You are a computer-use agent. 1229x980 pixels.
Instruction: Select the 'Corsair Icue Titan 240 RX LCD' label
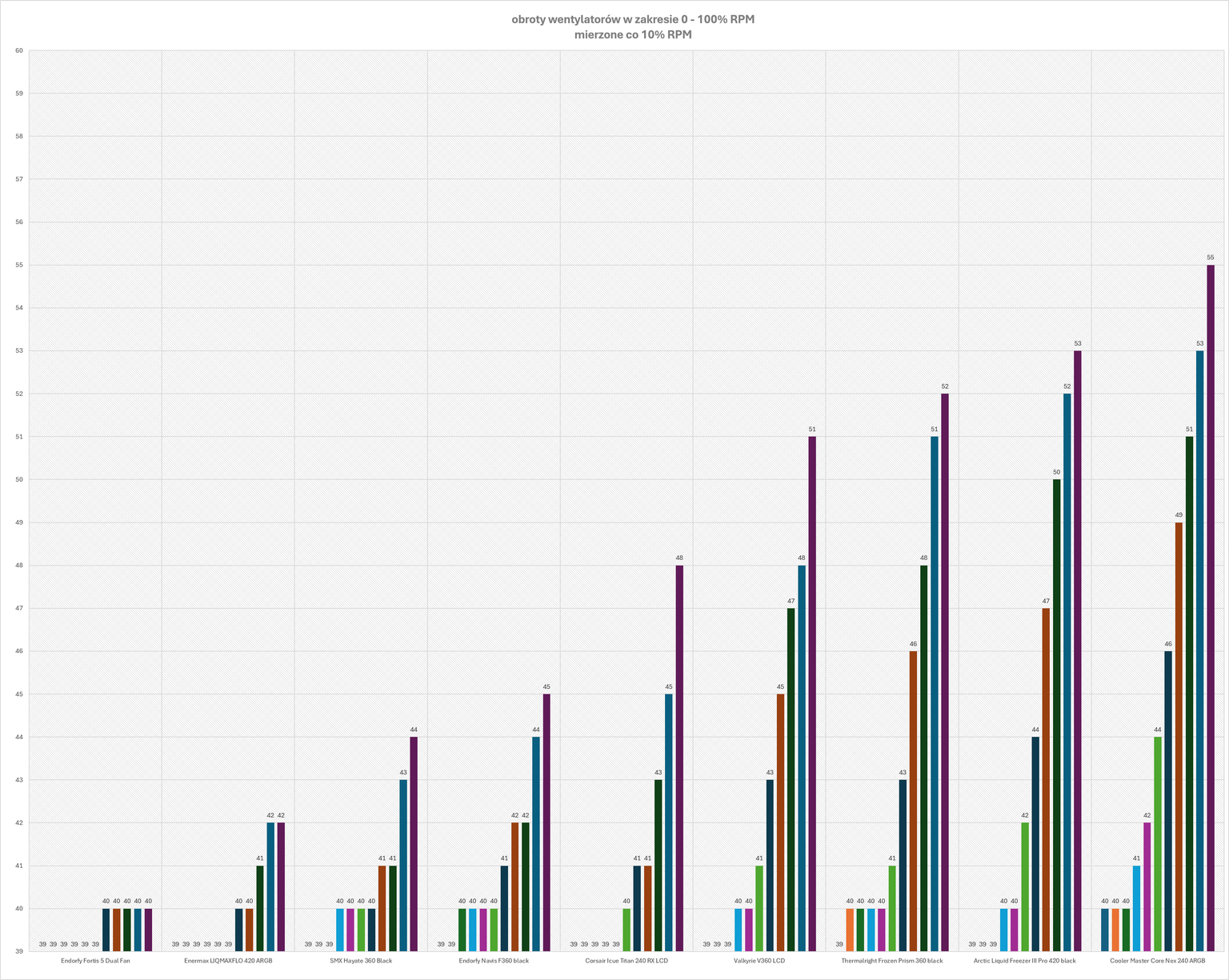[x=627, y=961]
